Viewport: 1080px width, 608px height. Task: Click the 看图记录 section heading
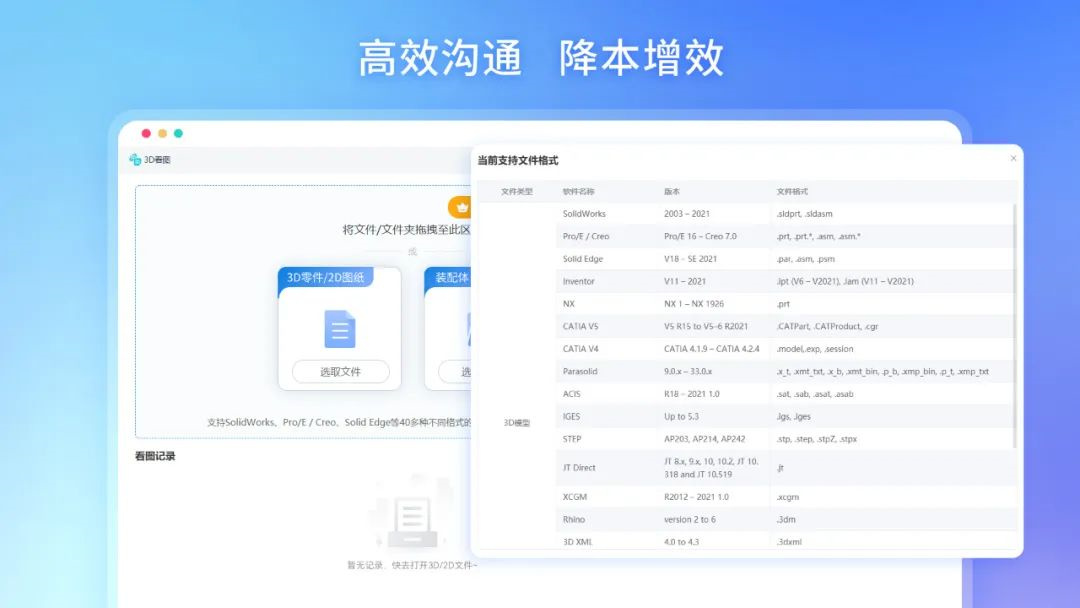tap(155, 456)
